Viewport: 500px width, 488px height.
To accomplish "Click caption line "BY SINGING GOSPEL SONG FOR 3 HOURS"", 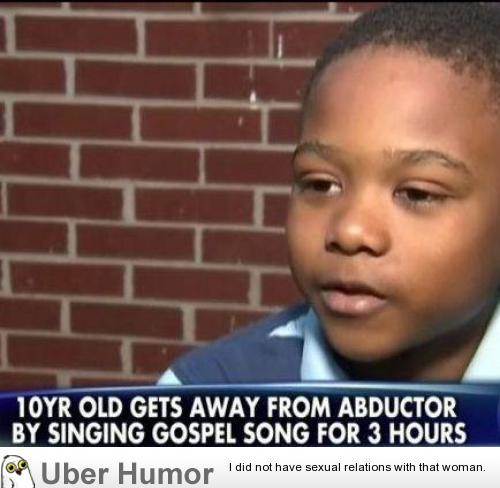I will [239, 433].
